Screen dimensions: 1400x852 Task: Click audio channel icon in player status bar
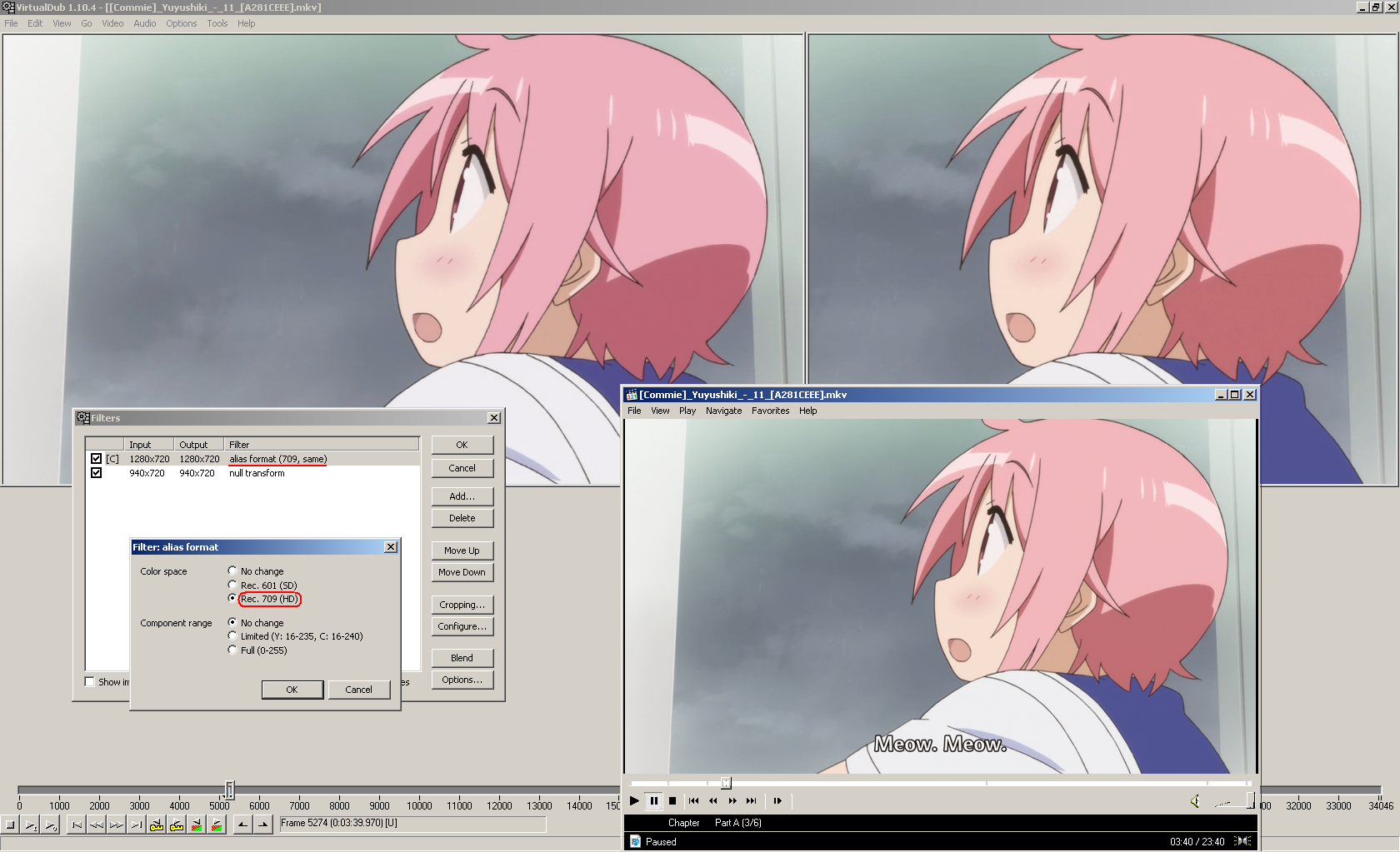coord(1242,841)
